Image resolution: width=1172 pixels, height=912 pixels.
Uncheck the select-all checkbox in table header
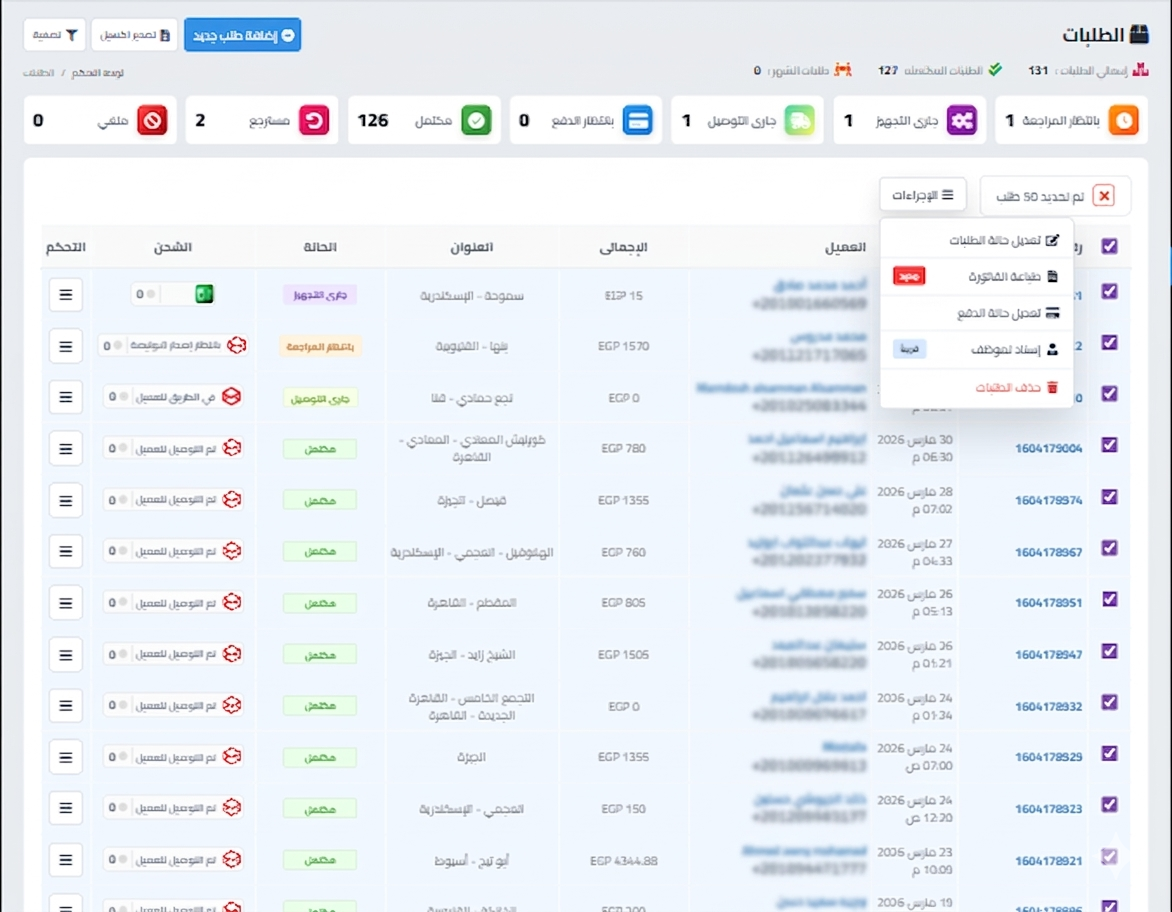tap(1109, 246)
